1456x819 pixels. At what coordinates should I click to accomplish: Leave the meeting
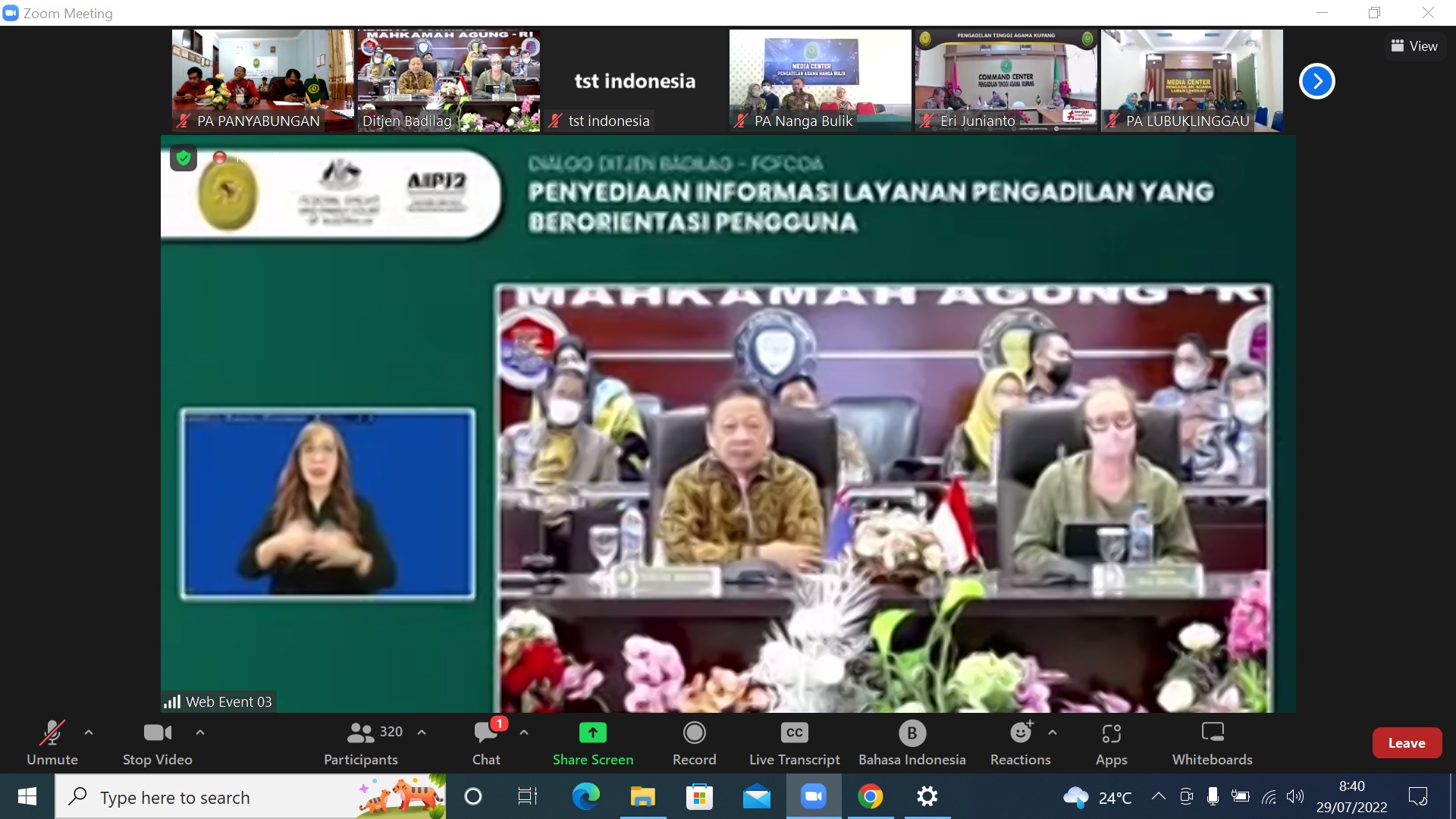tap(1406, 742)
